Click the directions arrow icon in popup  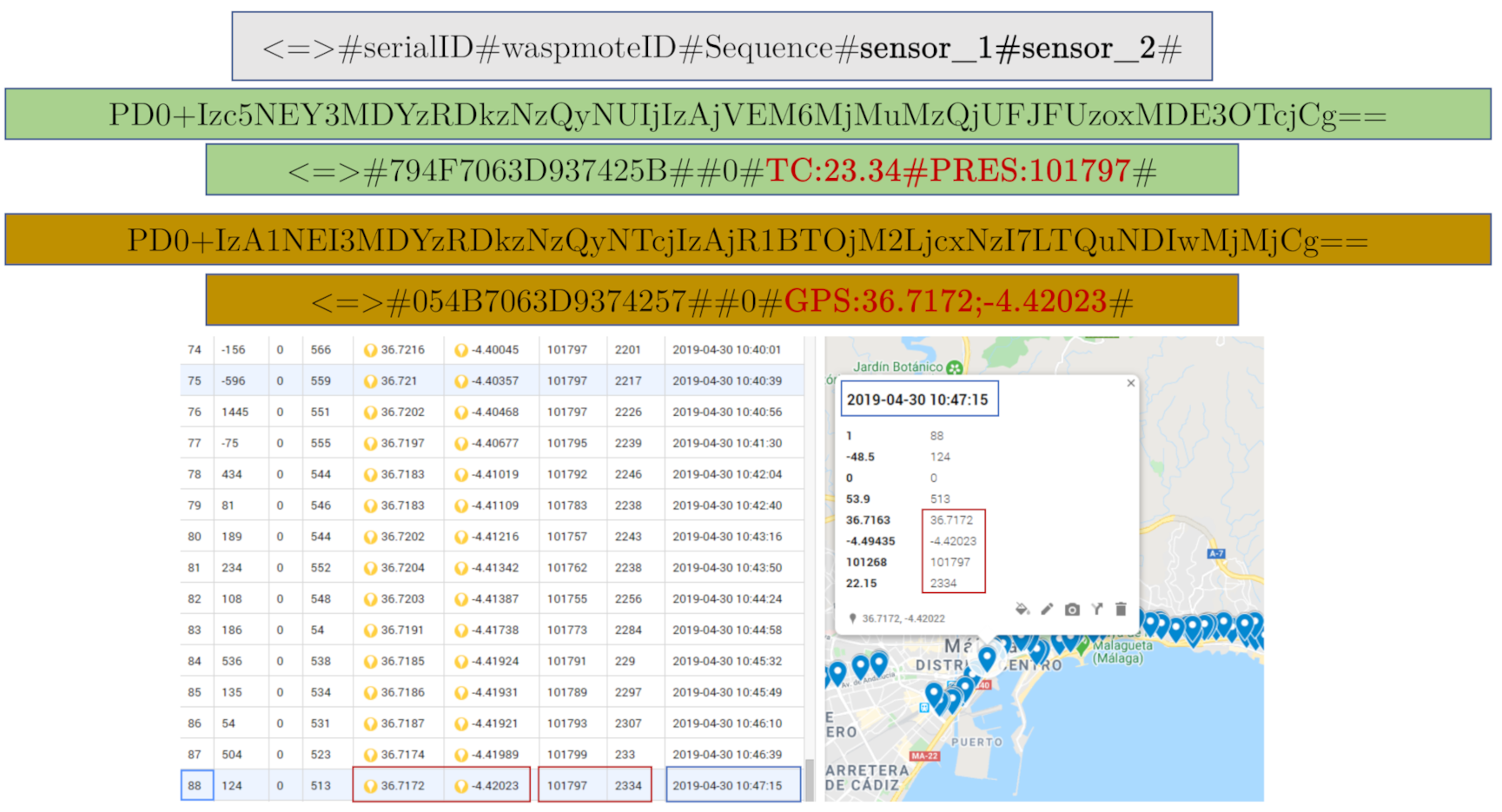point(1097,610)
